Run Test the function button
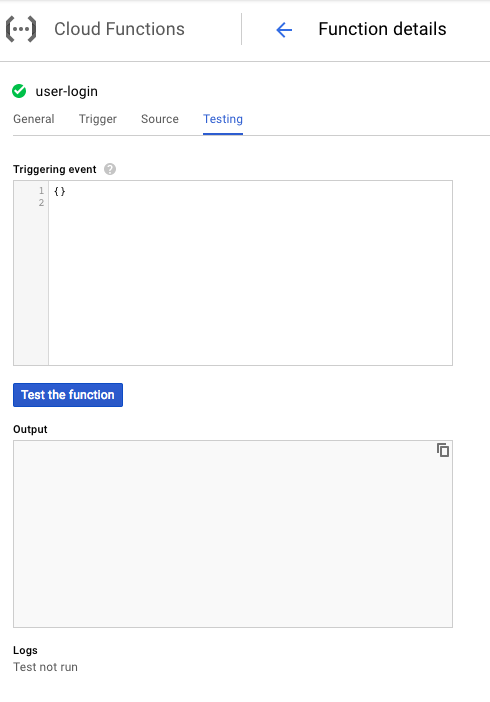The image size is (490, 702). [68, 395]
